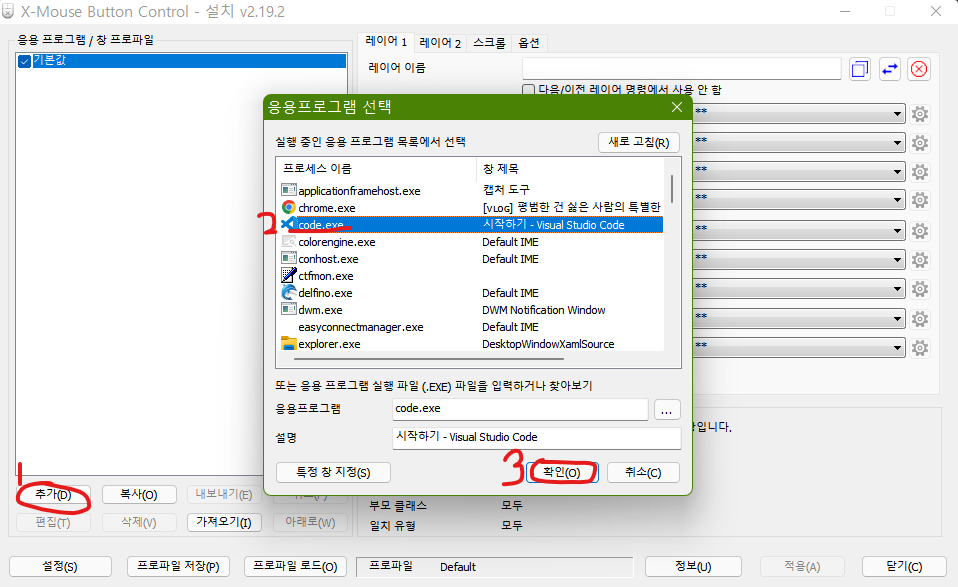Click the applicationframehost.exe process icon
This screenshot has width=958, height=587.
(x=288, y=191)
